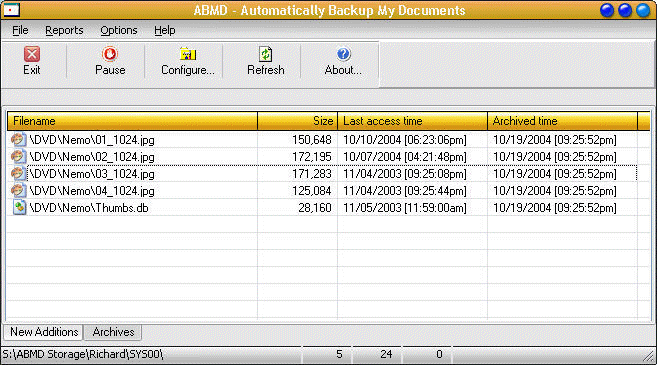Switch to the New Additions tab
657x365 pixels.
tap(44, 332)
